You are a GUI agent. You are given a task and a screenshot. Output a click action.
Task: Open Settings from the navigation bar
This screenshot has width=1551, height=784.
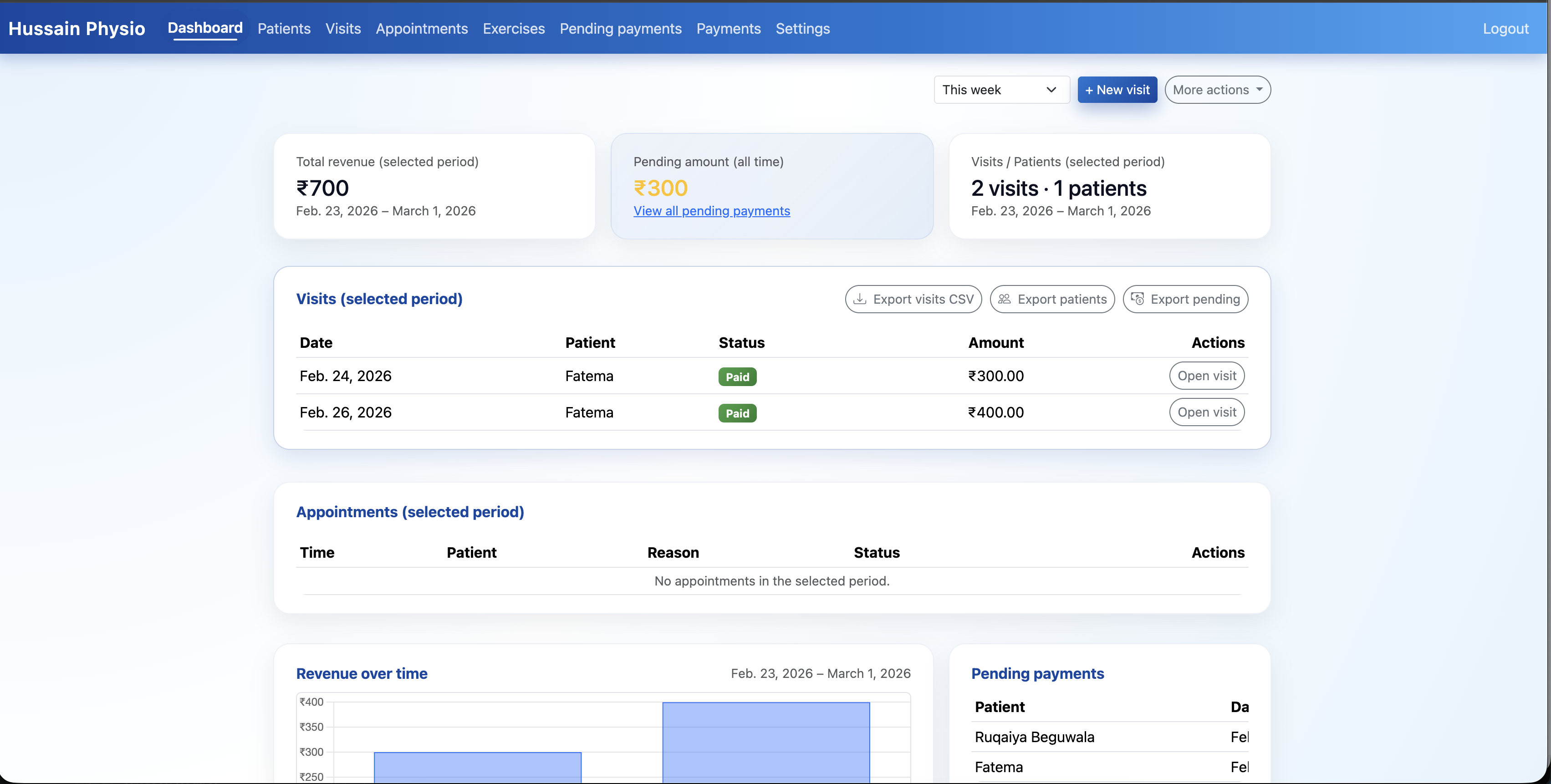tap(802, 28)
